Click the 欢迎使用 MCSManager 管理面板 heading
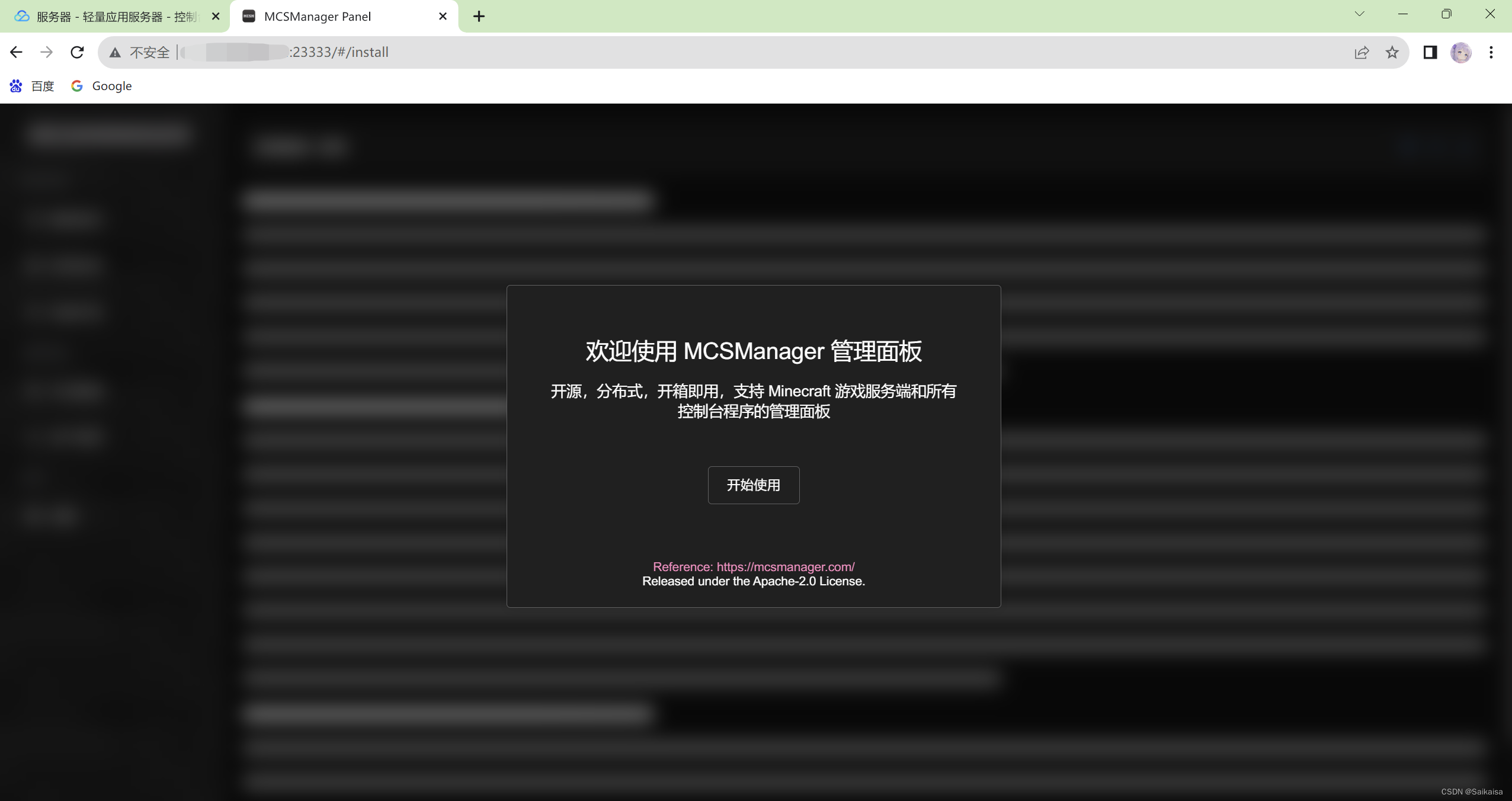This screenshot has height=801, width=1512. (754, 351)
